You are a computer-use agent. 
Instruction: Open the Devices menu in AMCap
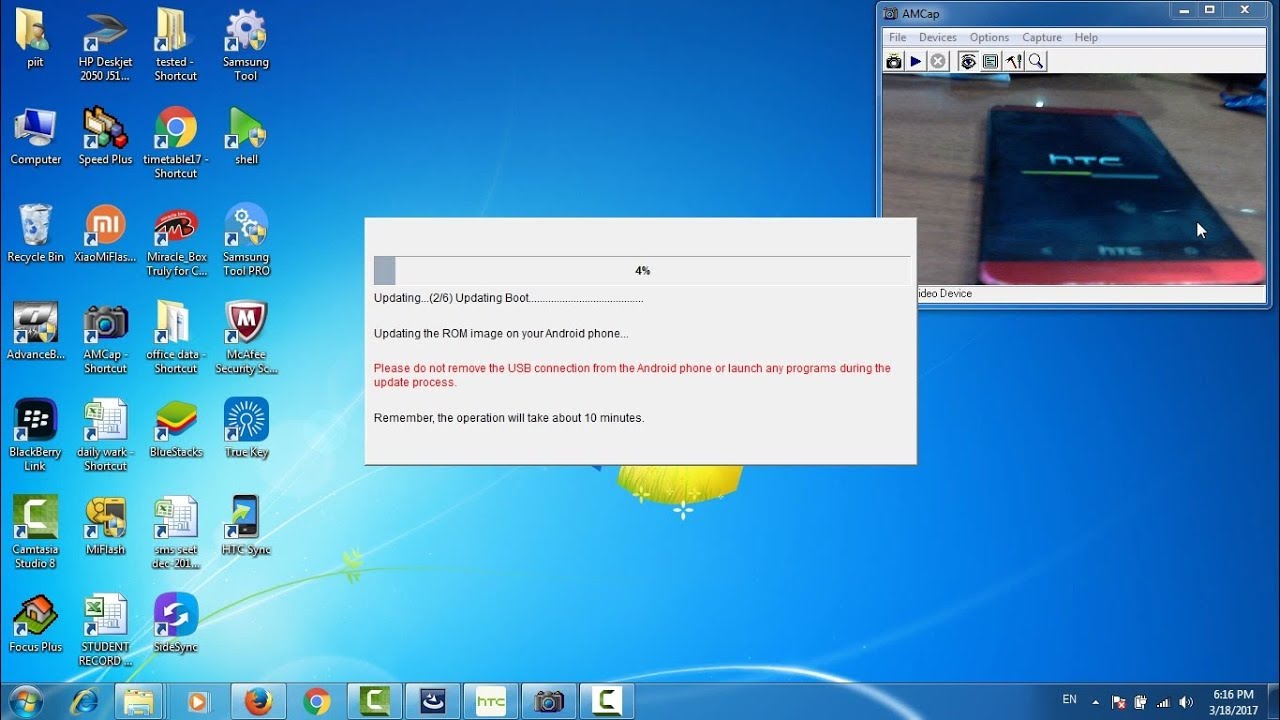(x=938, y=38)
